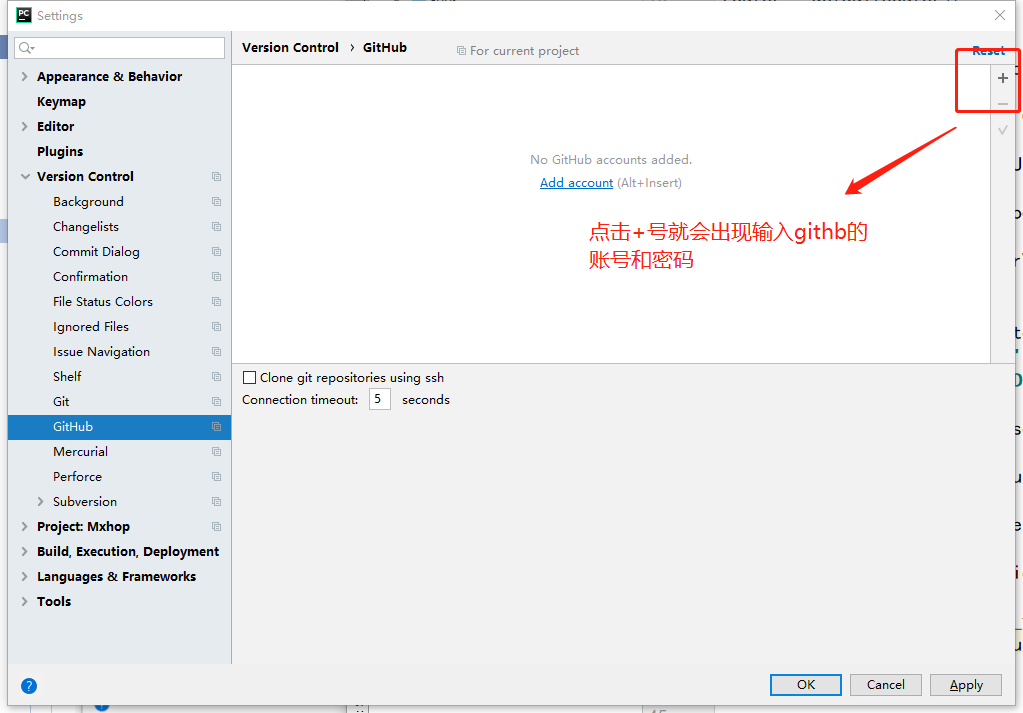Click the Add account link
This screenshot has width=1023, height=713.
tap(576, 183)
